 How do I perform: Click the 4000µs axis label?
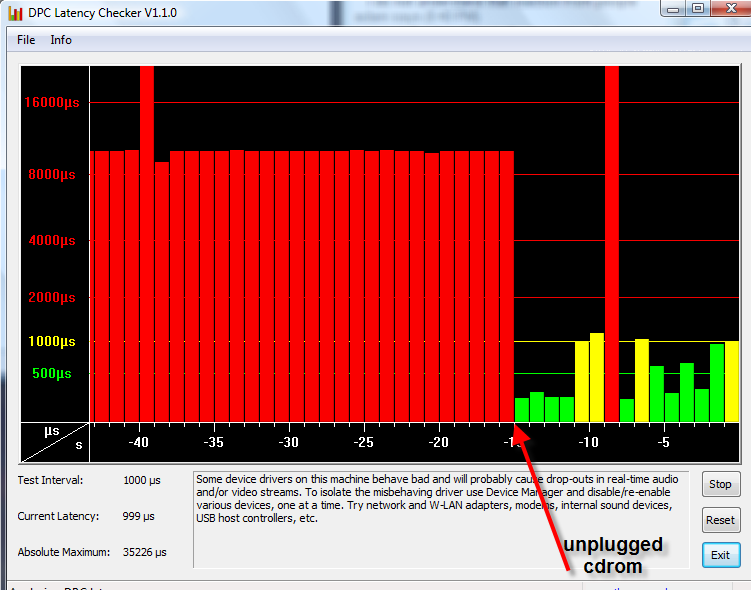pos(52,240)
